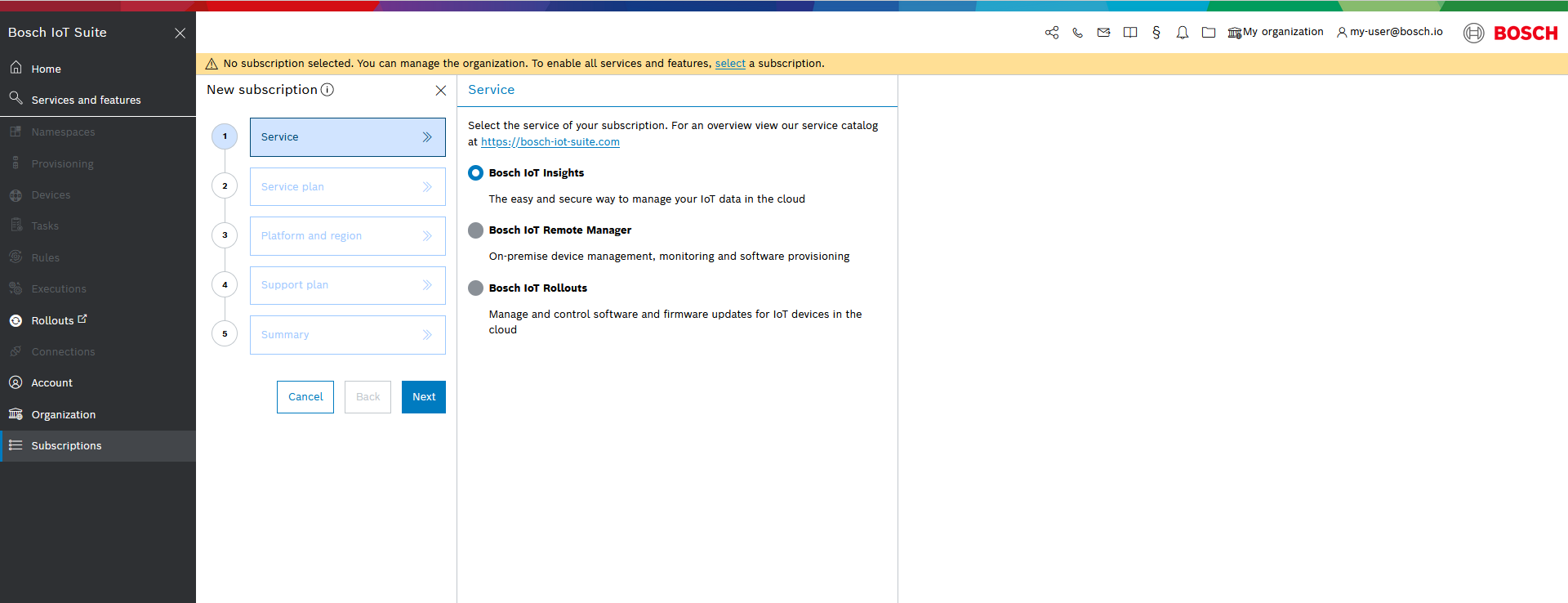This screenshot has height=603, width=1568.
Task: Click the Devices globe icon in sidebar
Action: click(16, 195)
